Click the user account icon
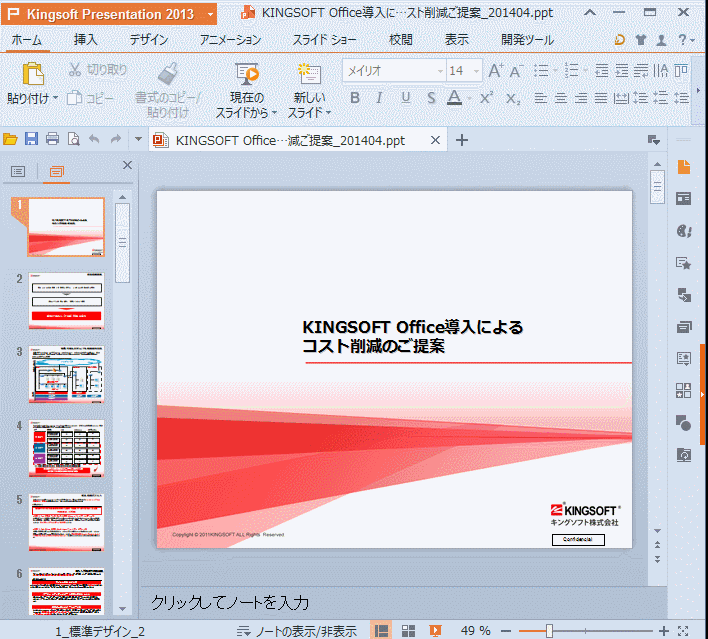This screenshot has height=639, width=708. (x=661, y=40)
